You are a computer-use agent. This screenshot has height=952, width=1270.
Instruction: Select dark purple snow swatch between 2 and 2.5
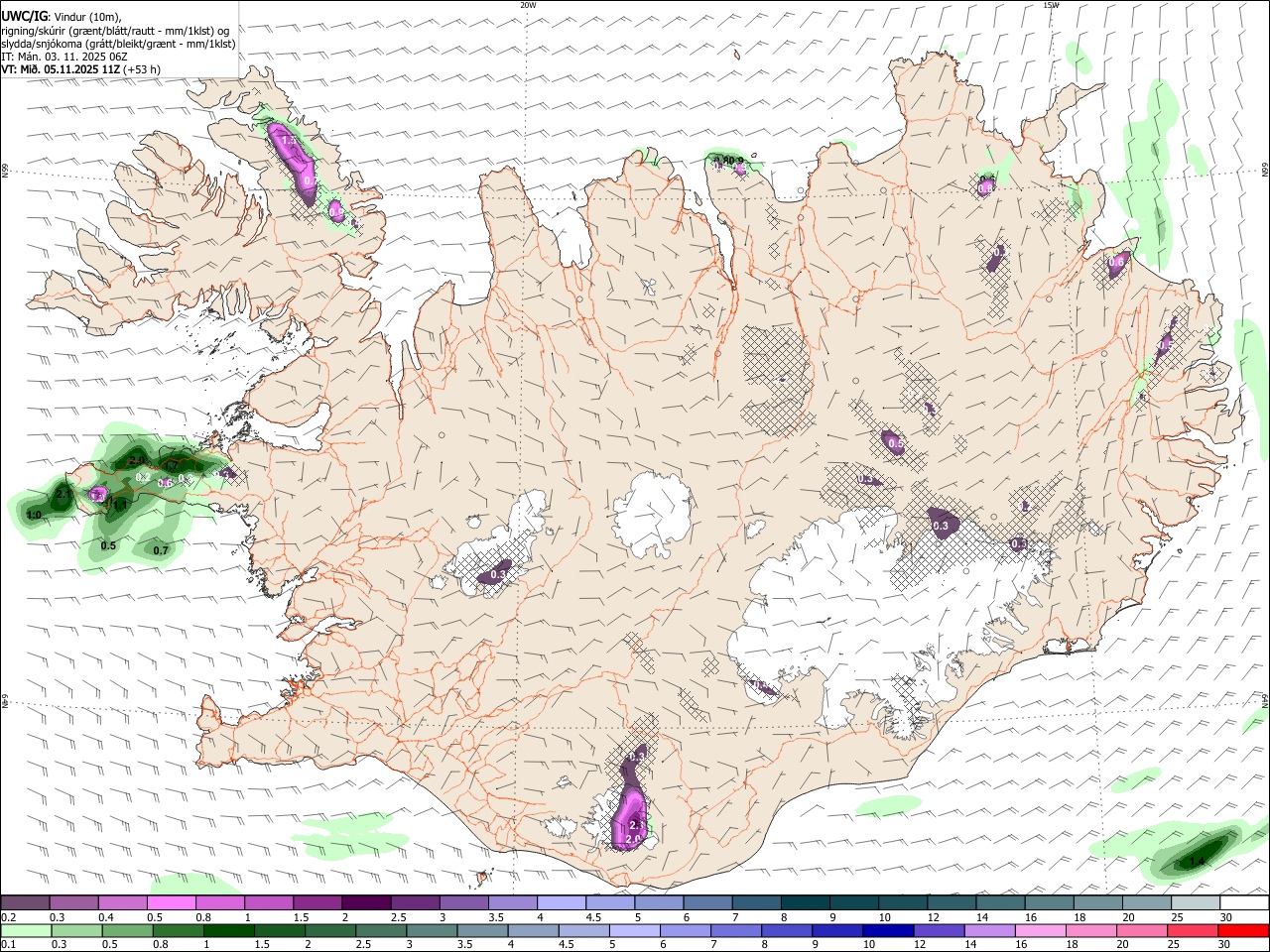tap(366, 902)
